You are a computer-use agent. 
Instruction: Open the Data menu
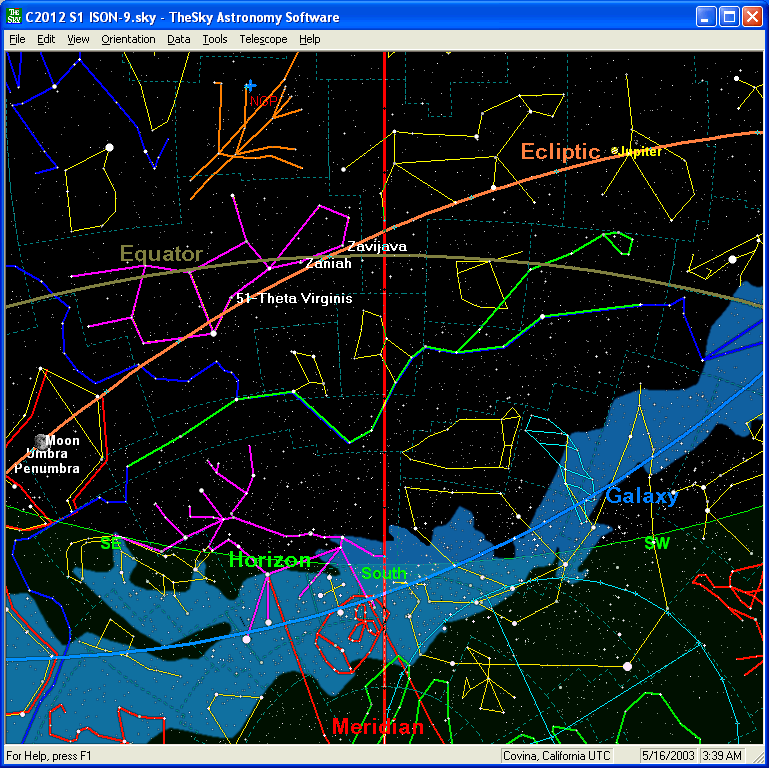point(179,39)
